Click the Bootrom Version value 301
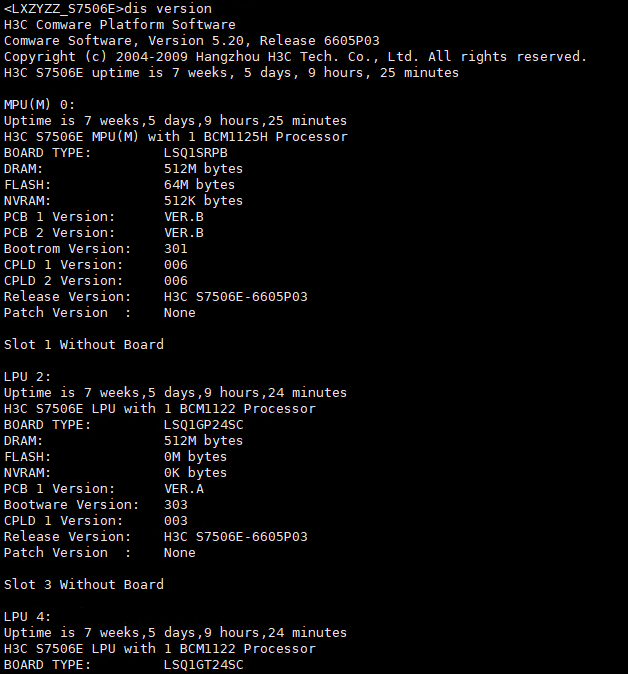The width and height of the screenshot is (628, 674). click(176, 249)
